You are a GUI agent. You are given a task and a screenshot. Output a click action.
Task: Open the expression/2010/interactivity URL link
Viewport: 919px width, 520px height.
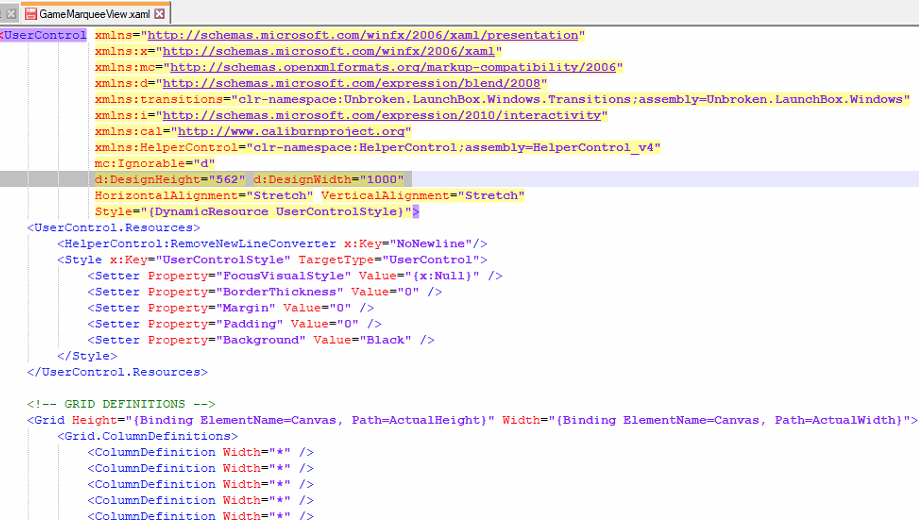click(382, 115)
